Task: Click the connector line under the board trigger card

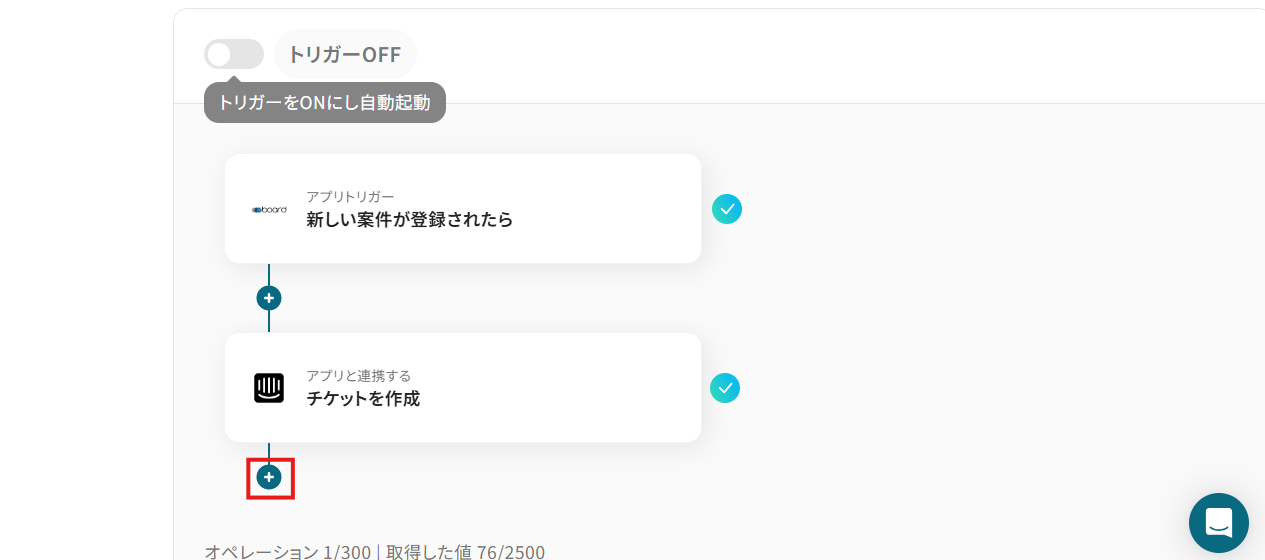Action: (269, 274)
